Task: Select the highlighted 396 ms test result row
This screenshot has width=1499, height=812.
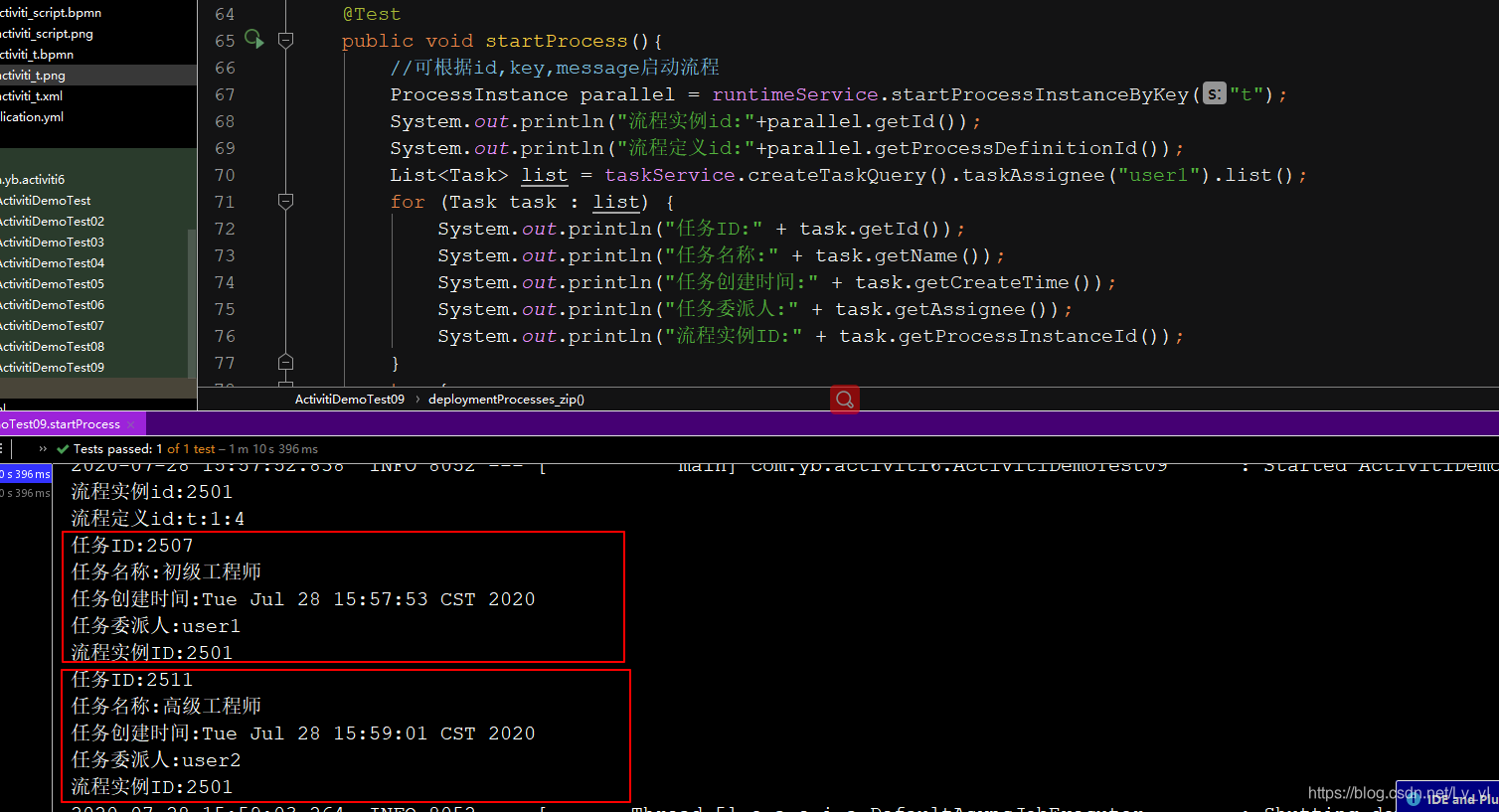Action: pyautogui.click(x=26, y=474)
